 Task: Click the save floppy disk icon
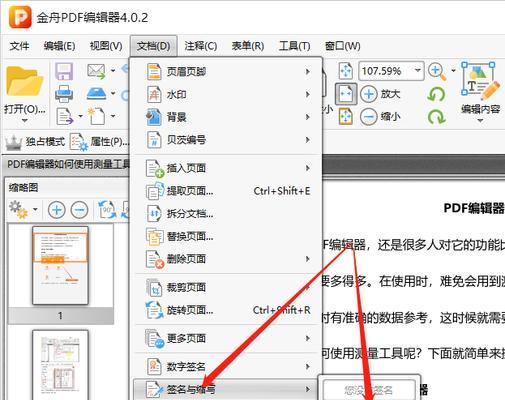point(64,71)
